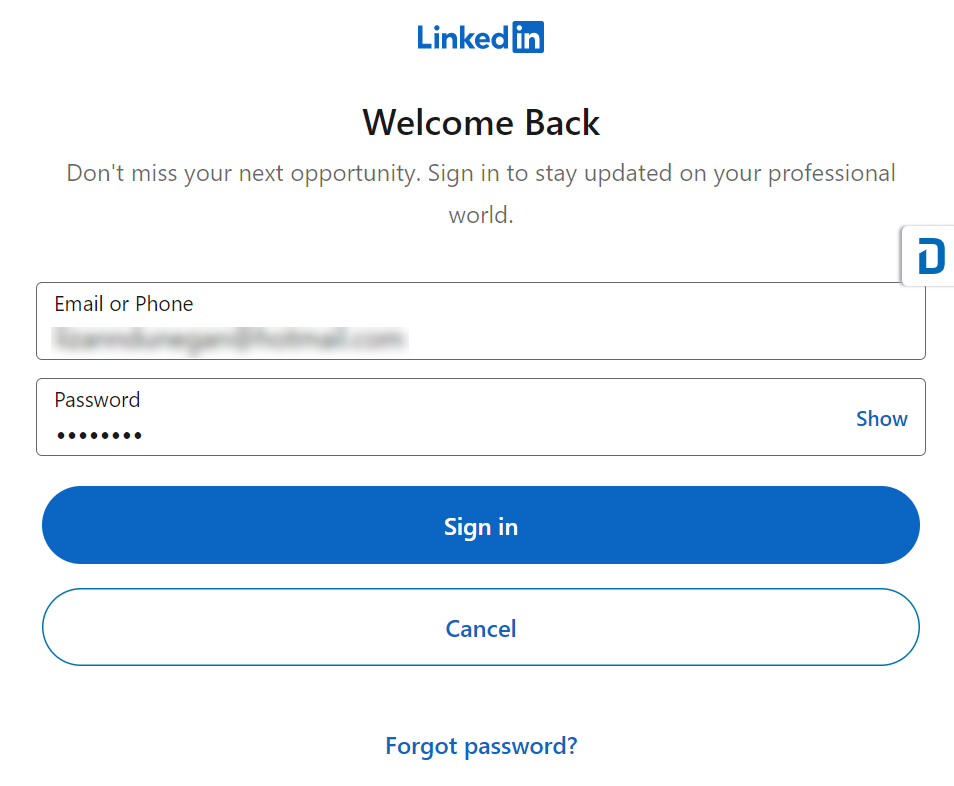Click the "Linked" wordmark text

tap(463, 38)
